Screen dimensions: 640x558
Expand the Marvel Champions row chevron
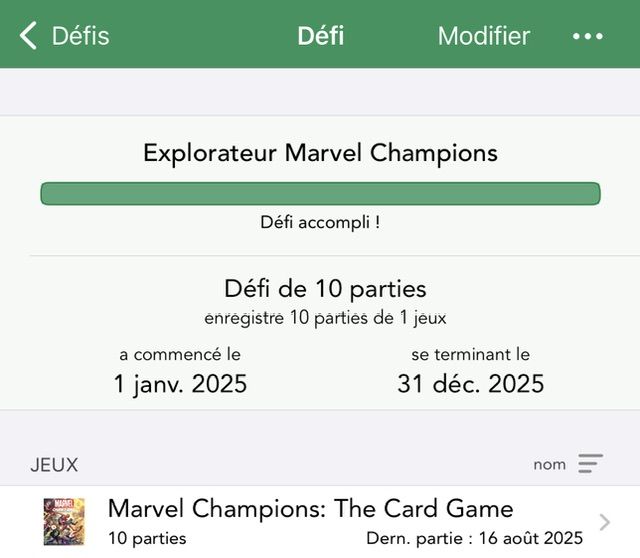pos(604,522)
